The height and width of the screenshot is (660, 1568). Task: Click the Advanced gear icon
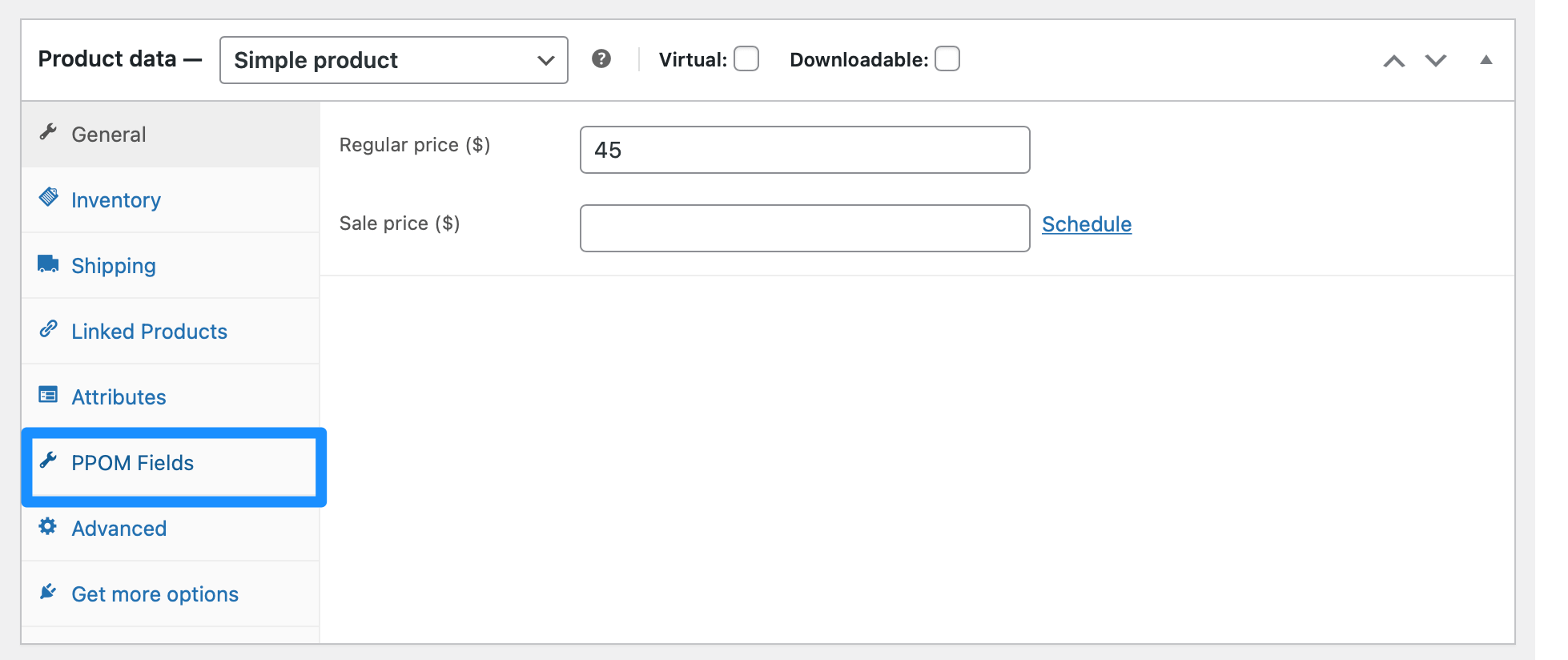pos(48,526)
